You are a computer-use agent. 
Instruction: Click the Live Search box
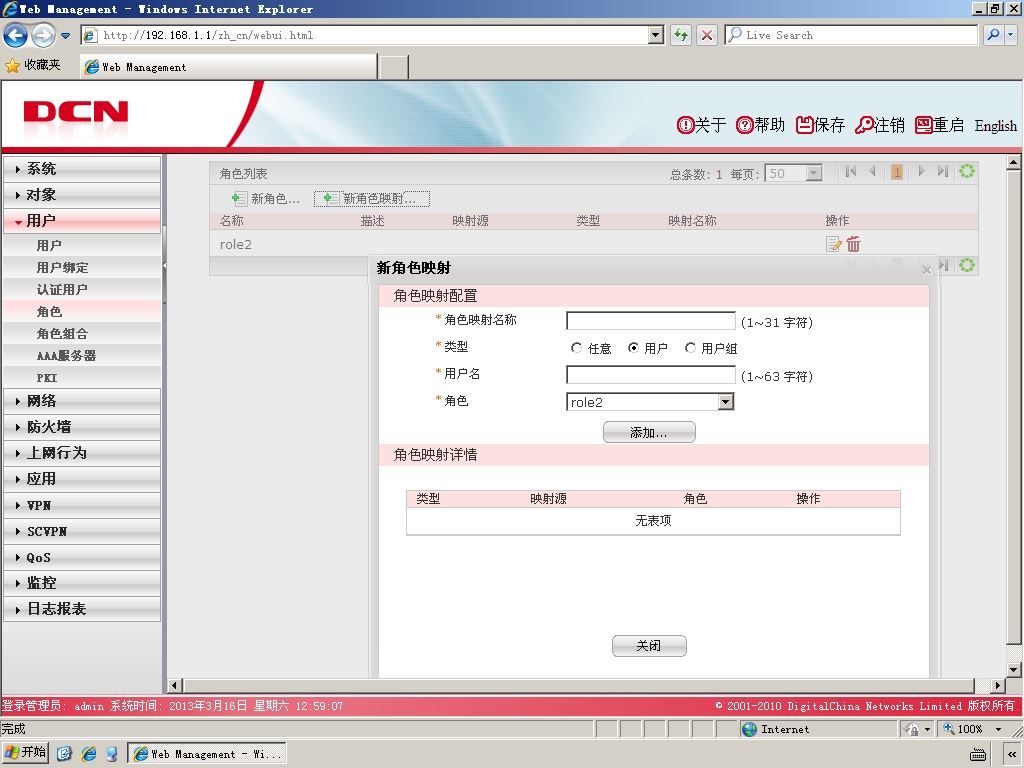point(851,35)
